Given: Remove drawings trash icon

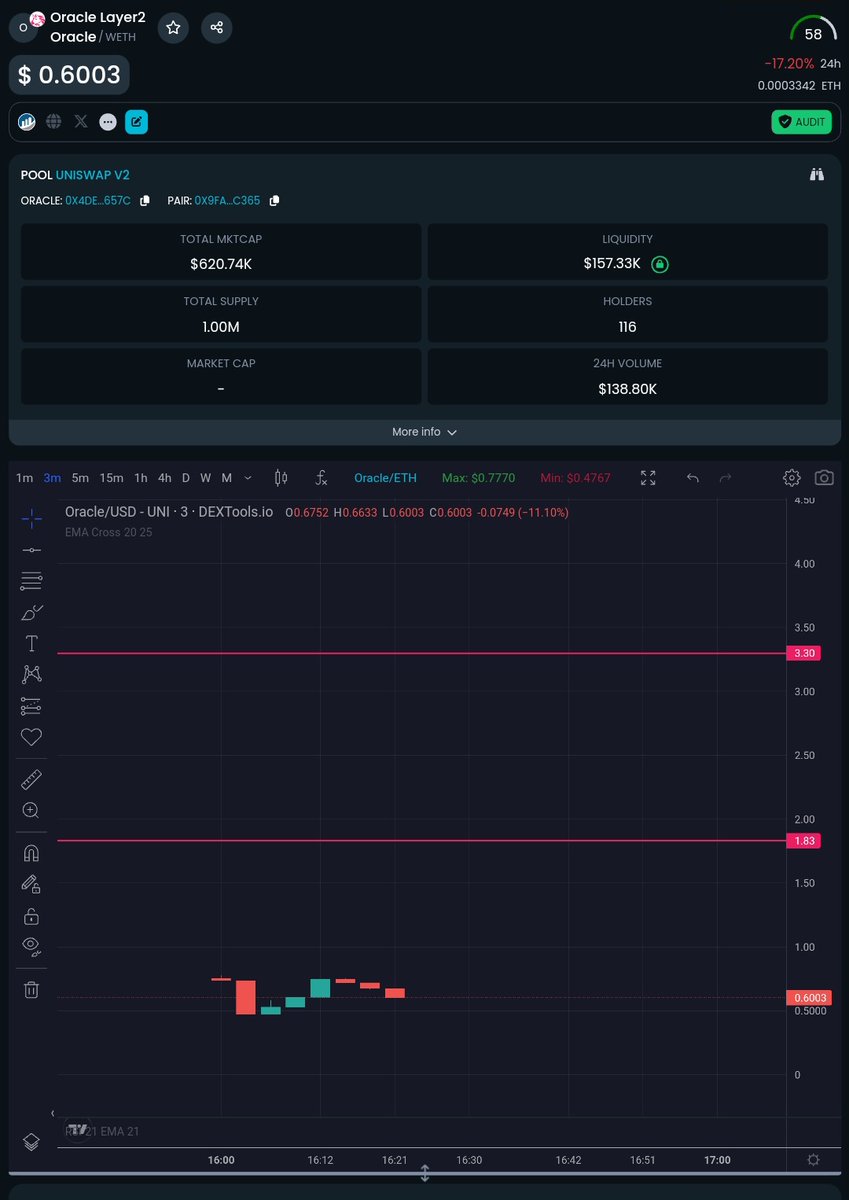Looking at the screenshot, I should 31,990.
